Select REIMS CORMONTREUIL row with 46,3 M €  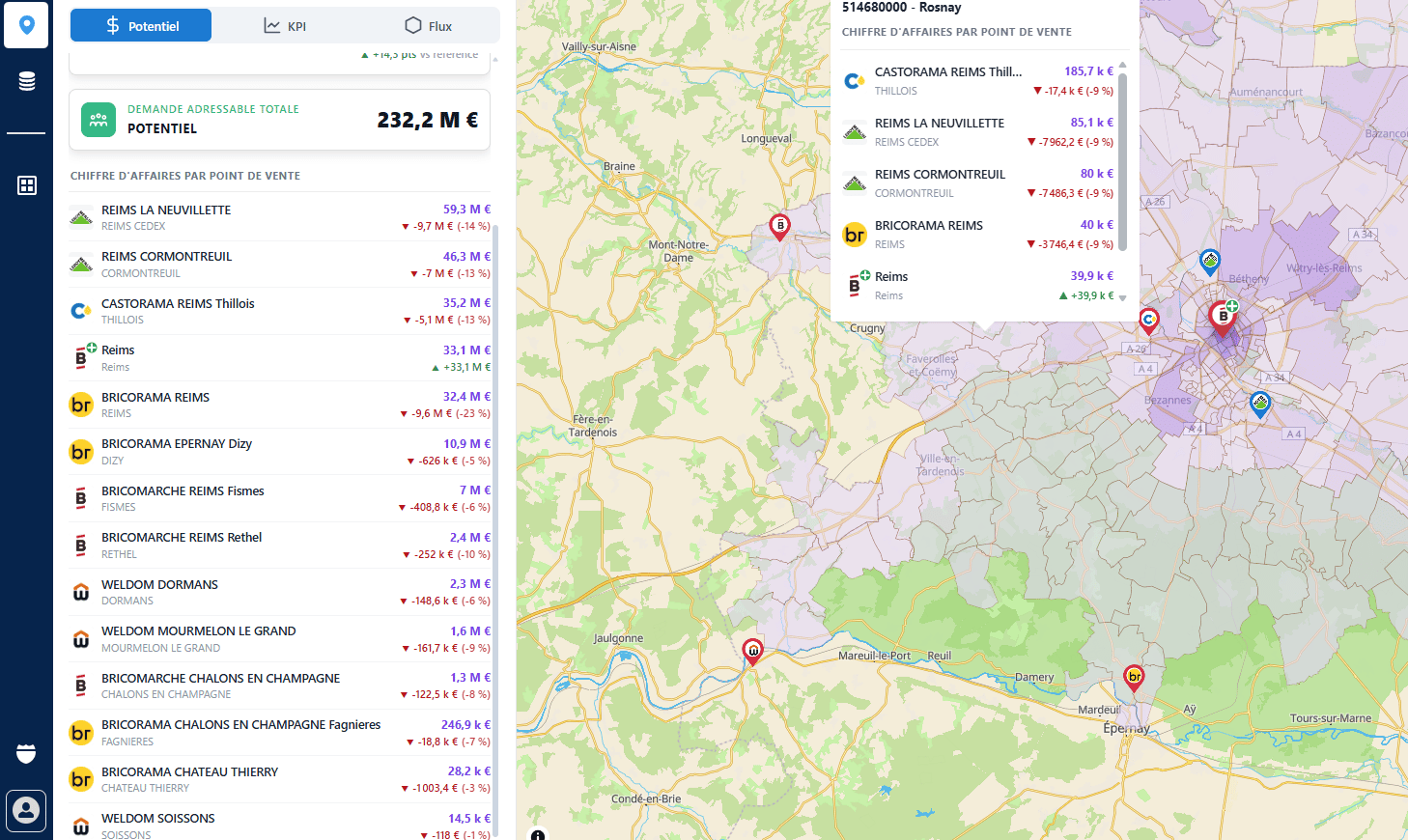(280, 265)
